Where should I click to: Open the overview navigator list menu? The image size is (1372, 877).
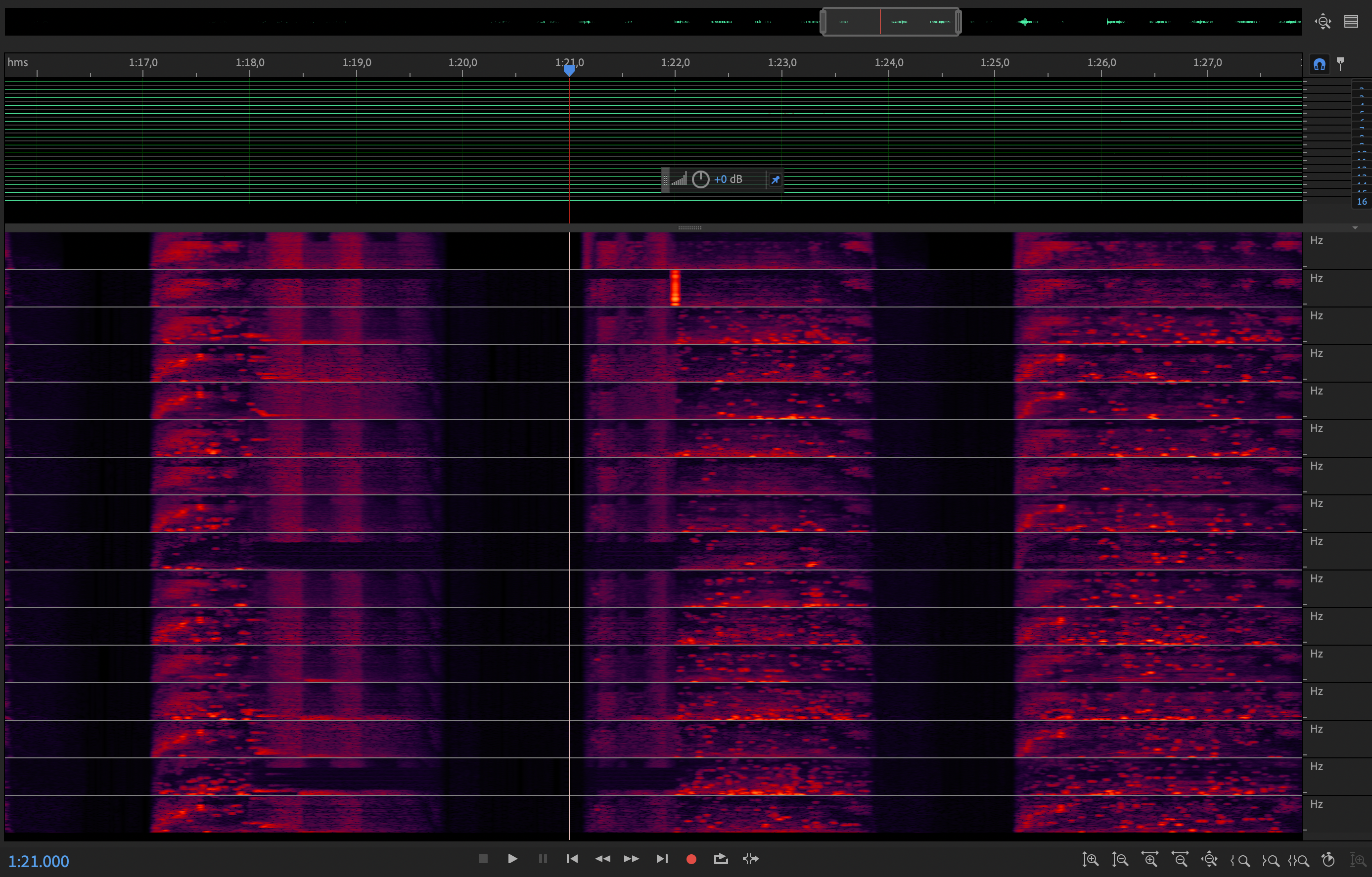coord(1351,22)
